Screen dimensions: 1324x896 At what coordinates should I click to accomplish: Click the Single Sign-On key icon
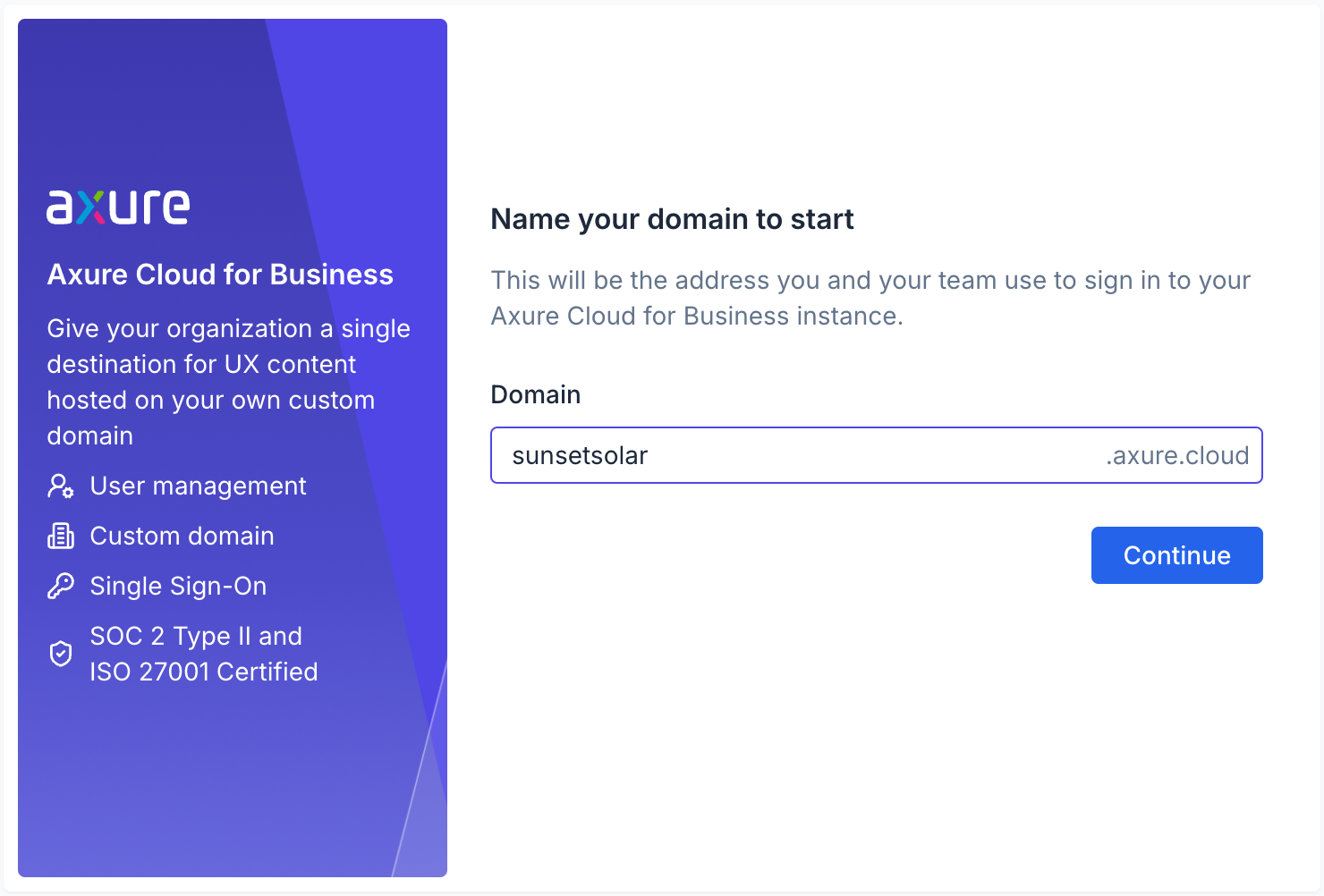point(61,587)
